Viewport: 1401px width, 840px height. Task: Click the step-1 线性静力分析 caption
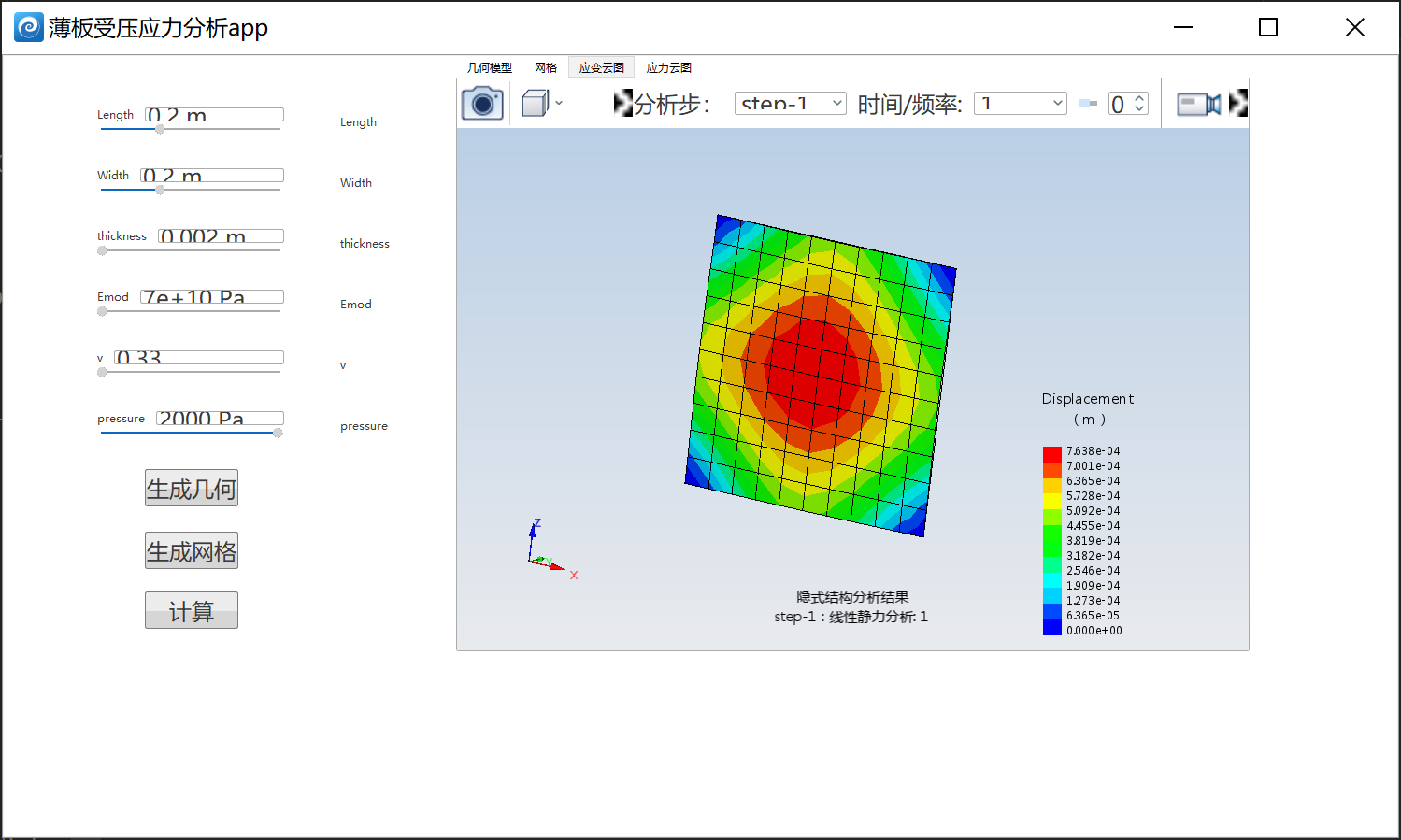[851, 617]
